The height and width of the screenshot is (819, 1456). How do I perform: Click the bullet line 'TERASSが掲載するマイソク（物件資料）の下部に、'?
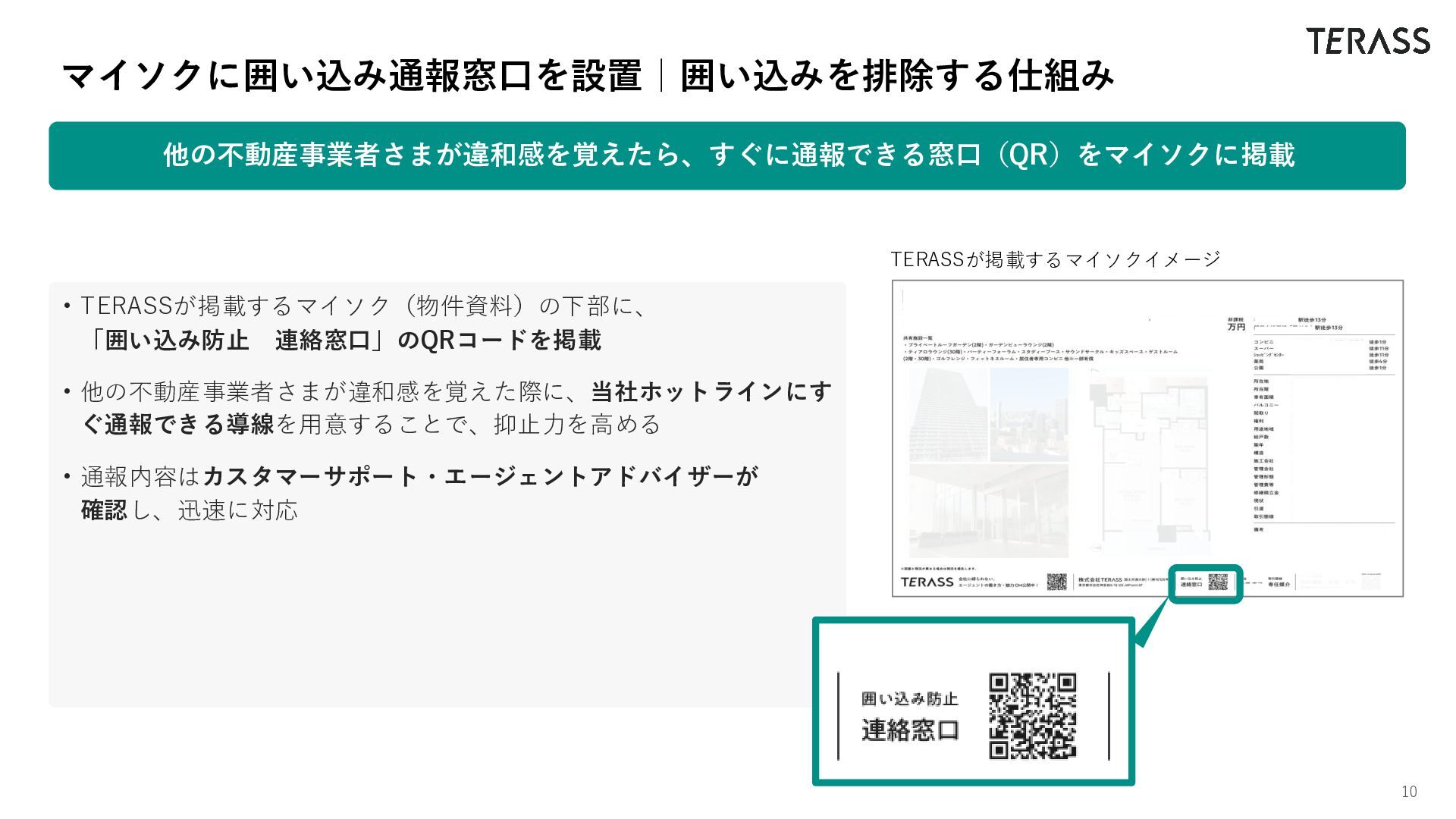point(363,306)
